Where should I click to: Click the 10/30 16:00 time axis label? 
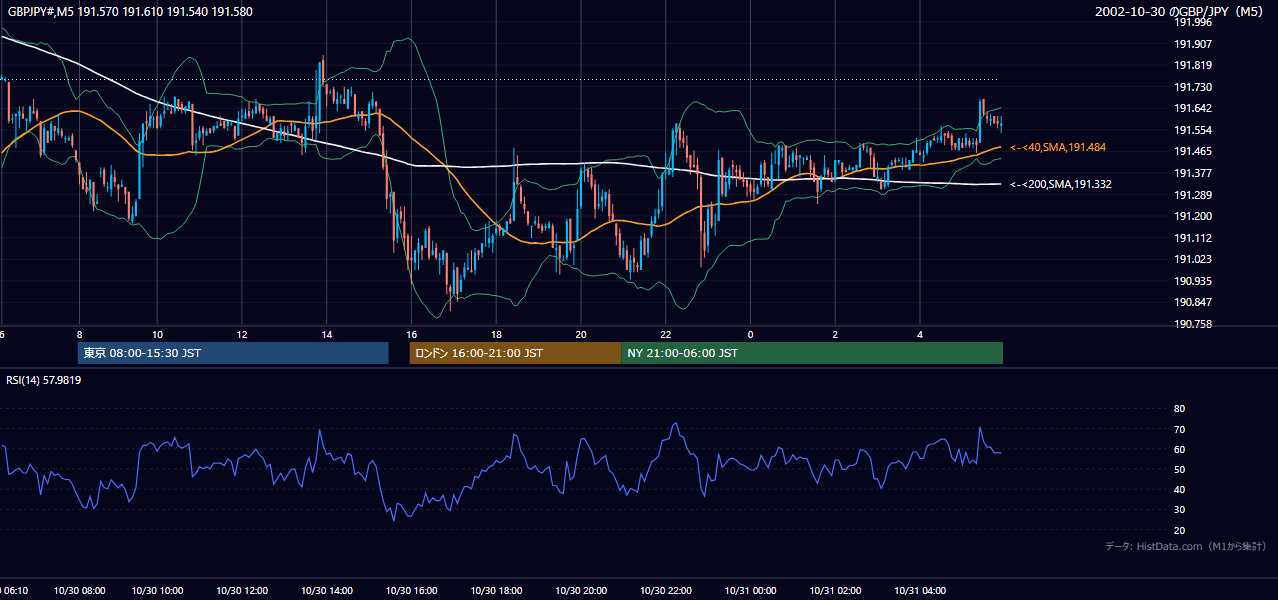point(411,591)
